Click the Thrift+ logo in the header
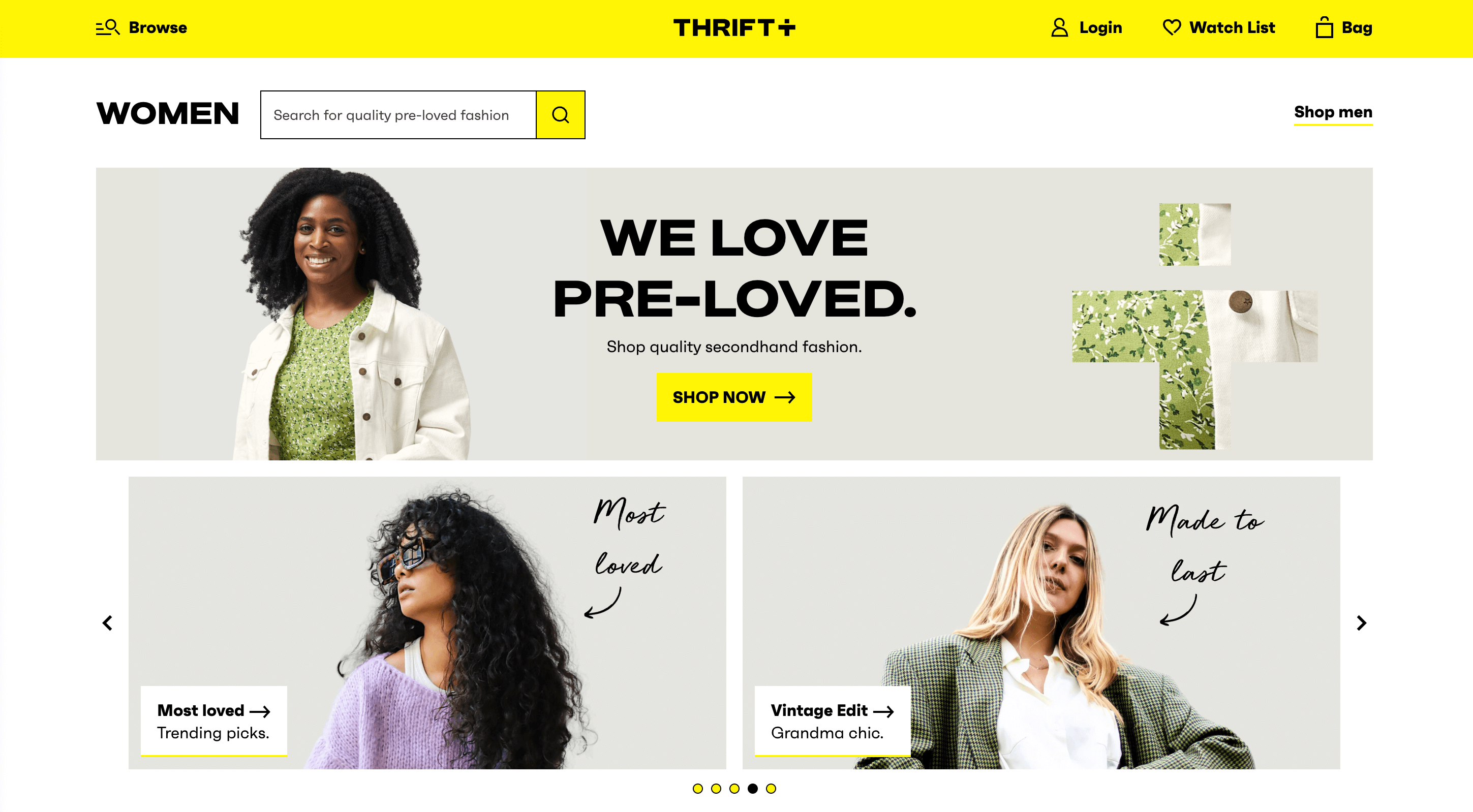1473x812 pixels. click(x=736, y=27)
